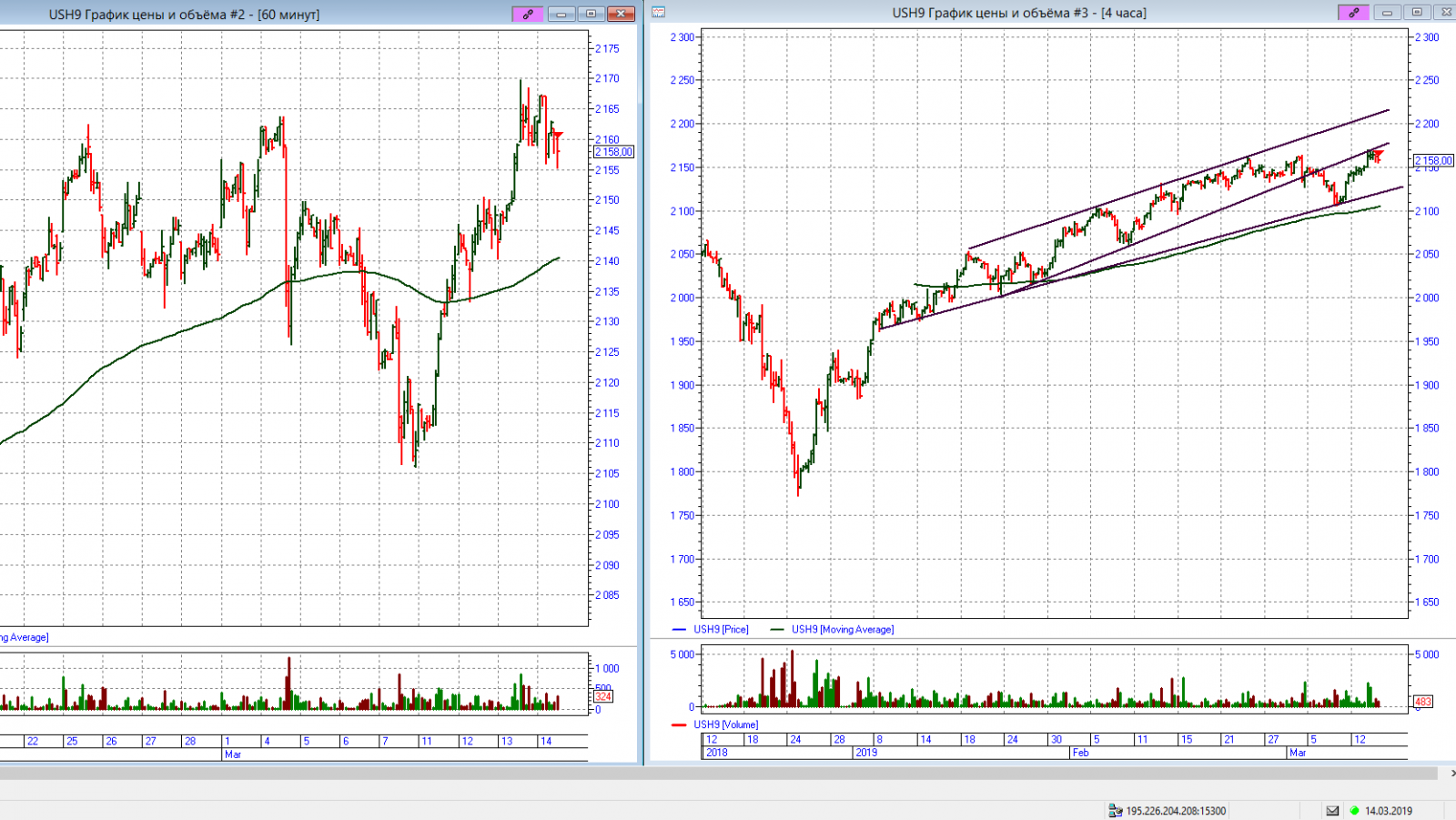This screenshot has width=1456, height=820.
Task: Maximize the 4-hour chart window
Action: pyautogui.click(x=1416, y=13)
